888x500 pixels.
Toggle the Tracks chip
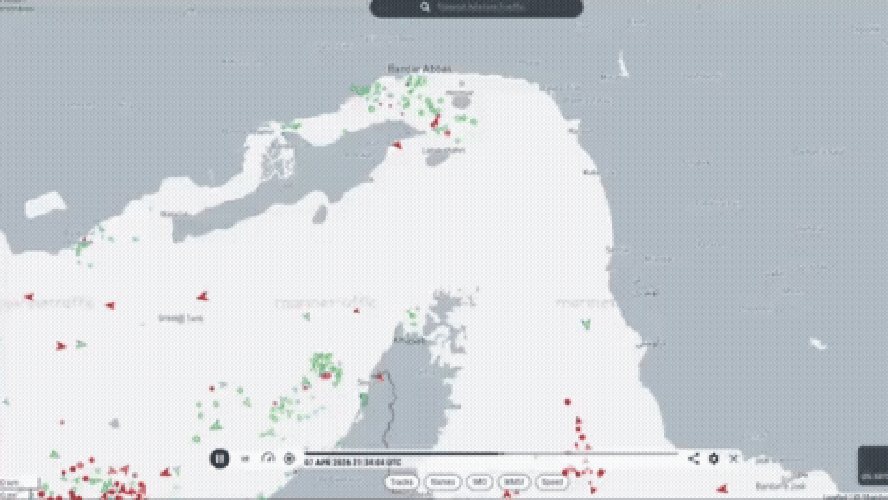point(401,481)
